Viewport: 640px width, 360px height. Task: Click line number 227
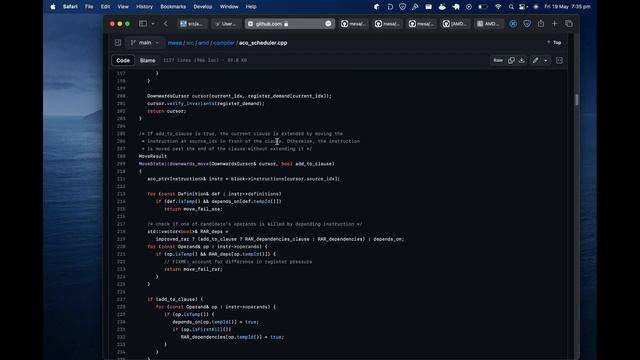coord(121,299)
